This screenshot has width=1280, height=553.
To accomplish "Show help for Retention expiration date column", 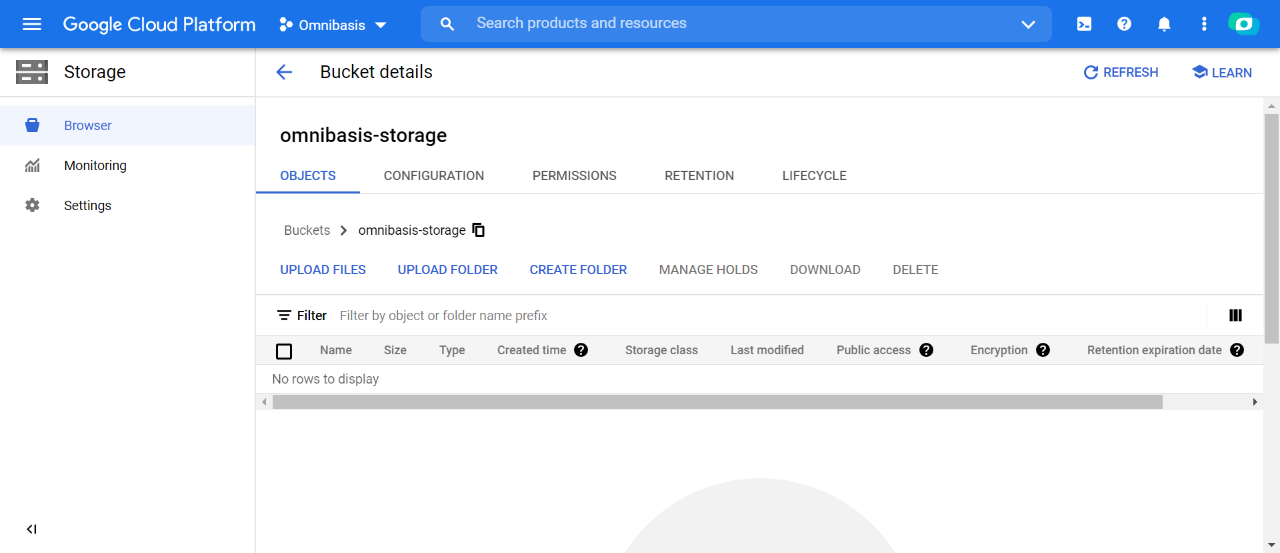I will [x=1237, y=350].
